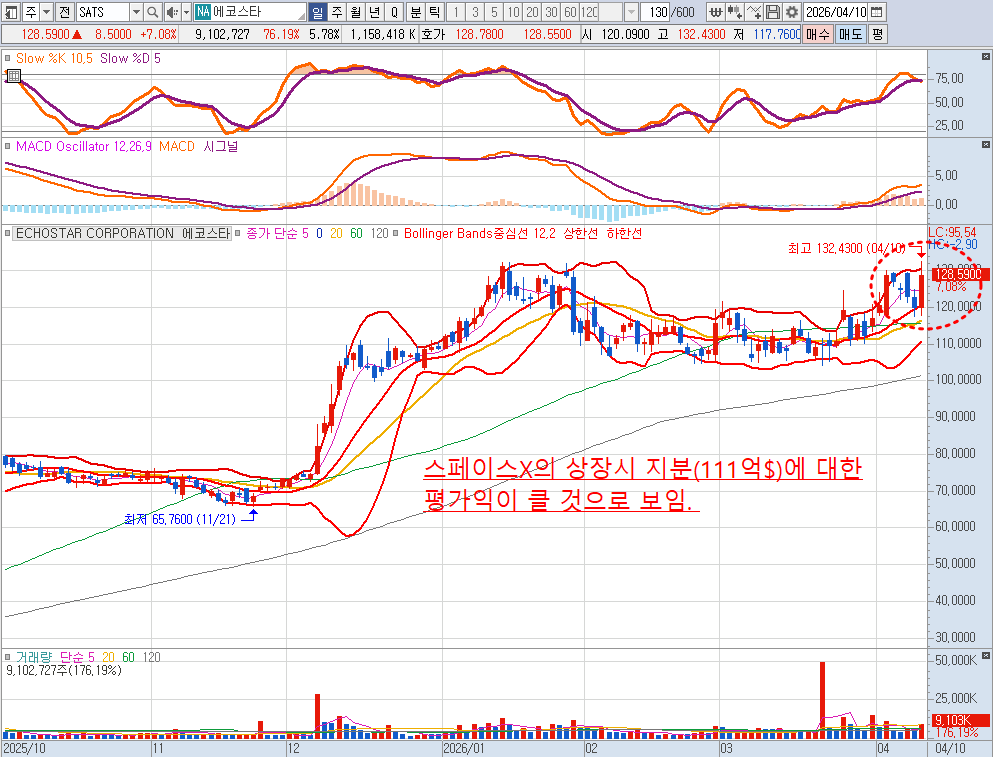Image resolution: width=993 pixels, height=757 pixels.
Task: Open the chart settings gear icon
Action: coord(792,12)
